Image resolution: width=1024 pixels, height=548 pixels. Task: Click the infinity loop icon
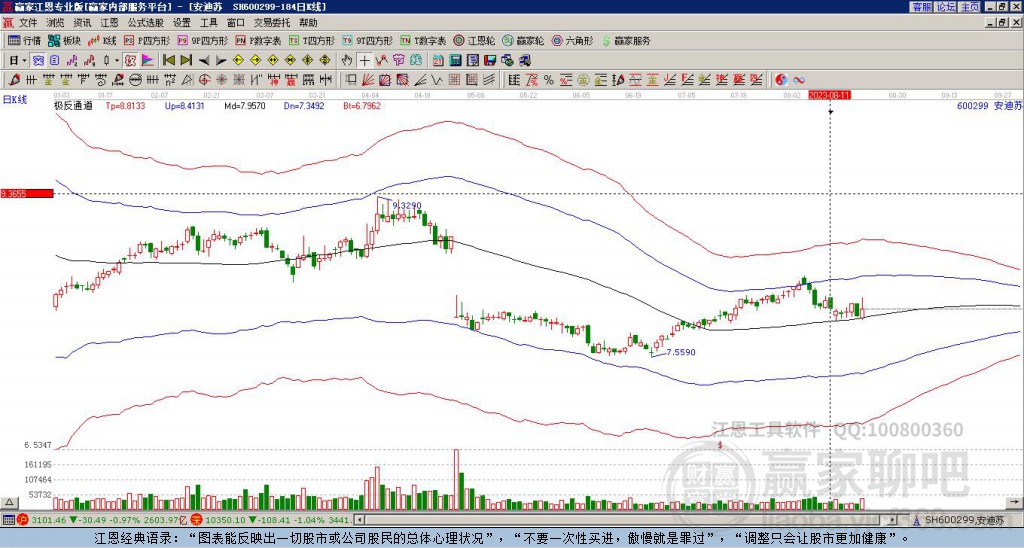coord(799,80)
